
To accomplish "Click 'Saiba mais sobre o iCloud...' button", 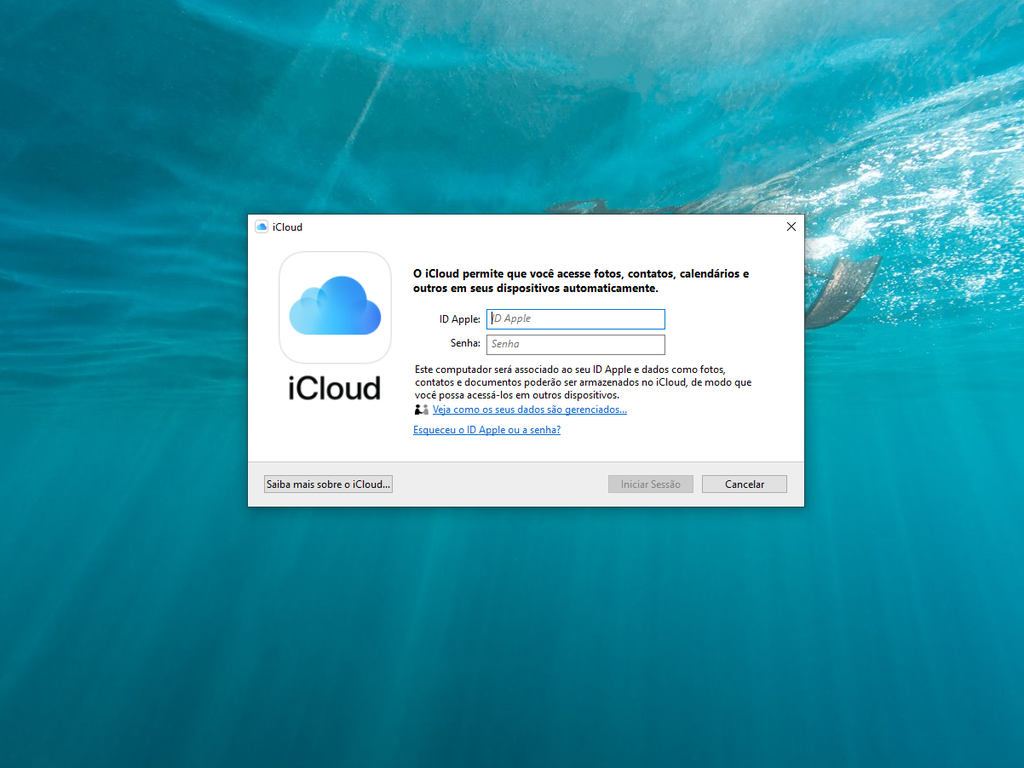I will (328, 484).
